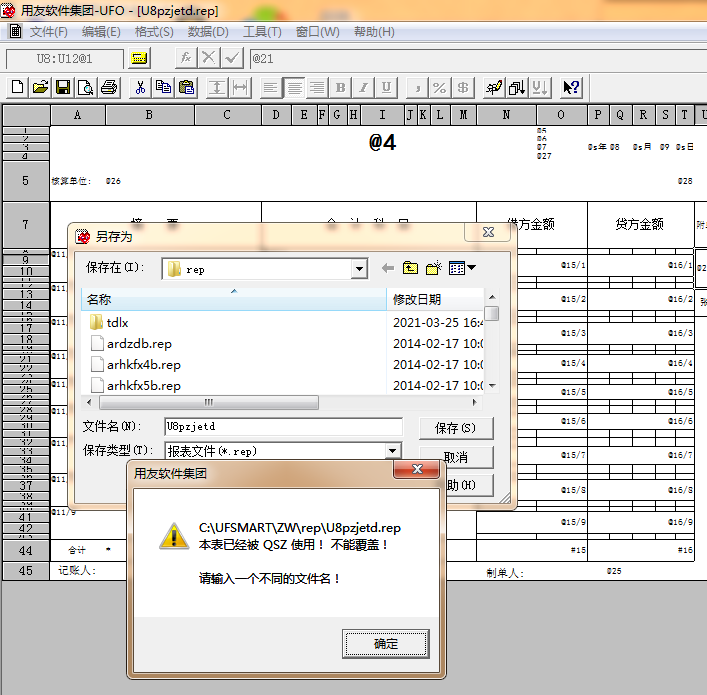Click the formula bar showing @21

478,59
